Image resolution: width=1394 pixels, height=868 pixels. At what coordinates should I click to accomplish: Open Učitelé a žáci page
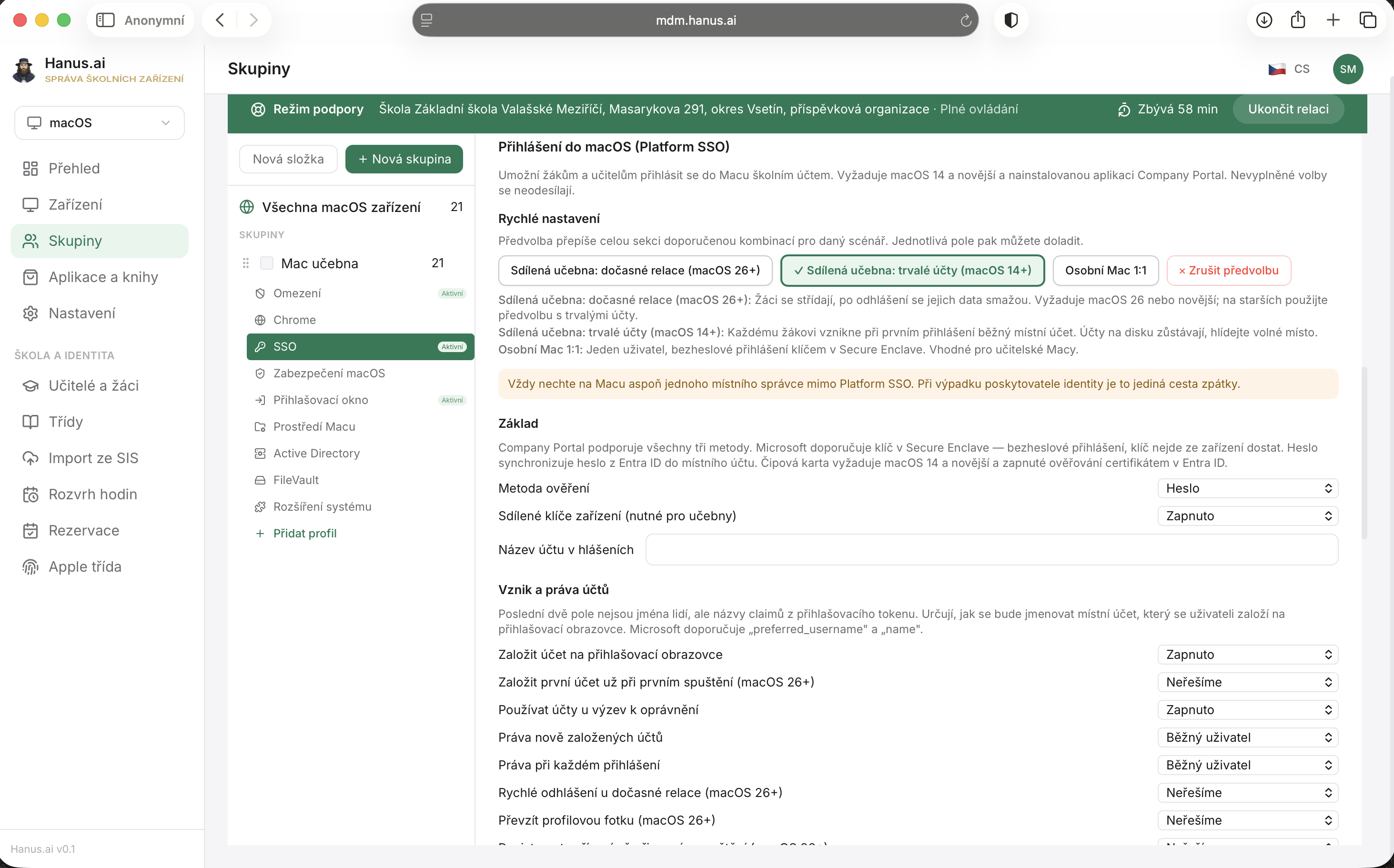(99, 385)
